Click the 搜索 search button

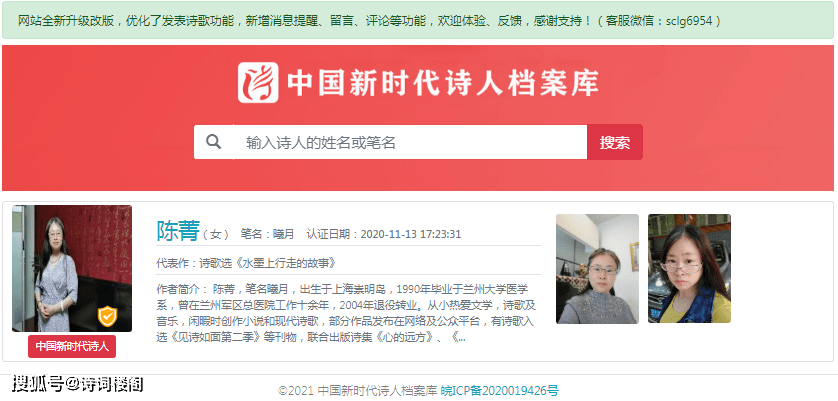click(x=615, y=142)
